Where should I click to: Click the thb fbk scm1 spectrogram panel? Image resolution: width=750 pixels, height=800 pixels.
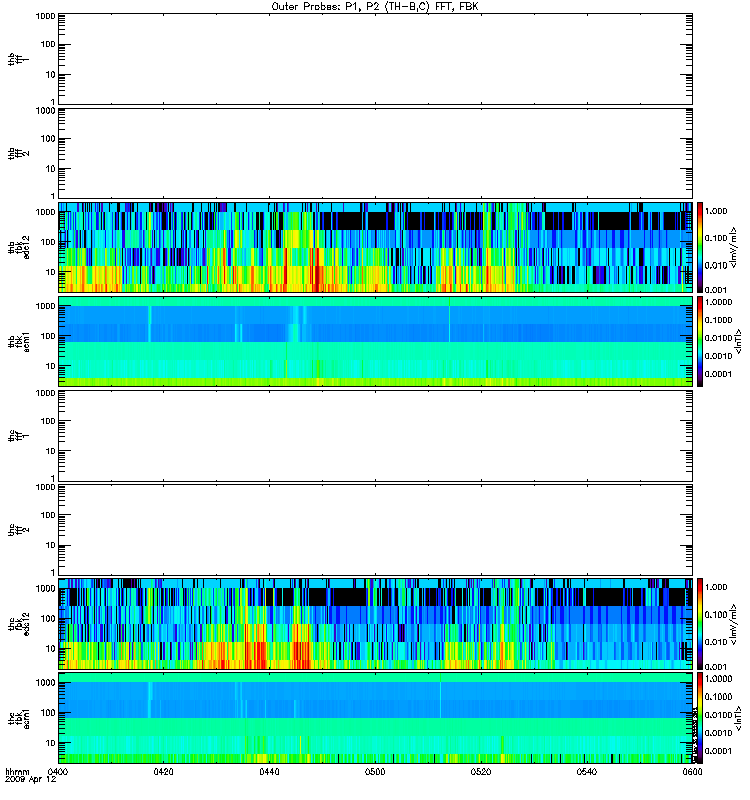375,341
